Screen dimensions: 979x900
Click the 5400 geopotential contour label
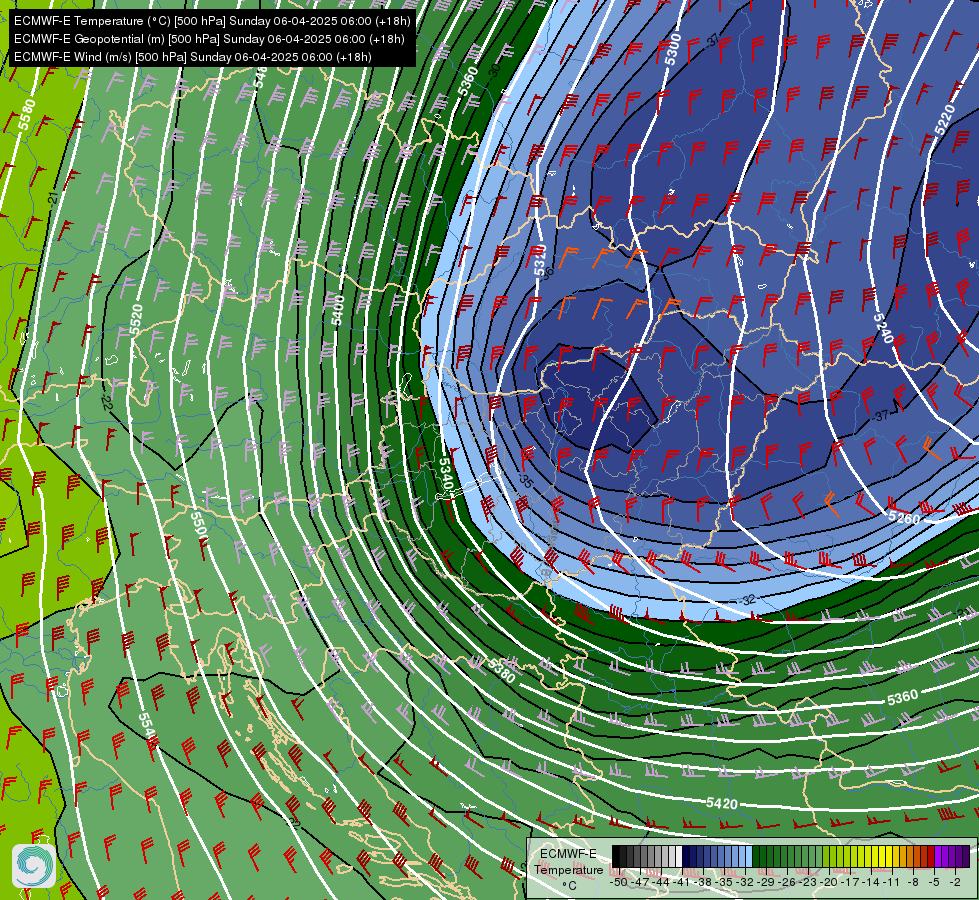pyautogui.click(x=338, y=310)
